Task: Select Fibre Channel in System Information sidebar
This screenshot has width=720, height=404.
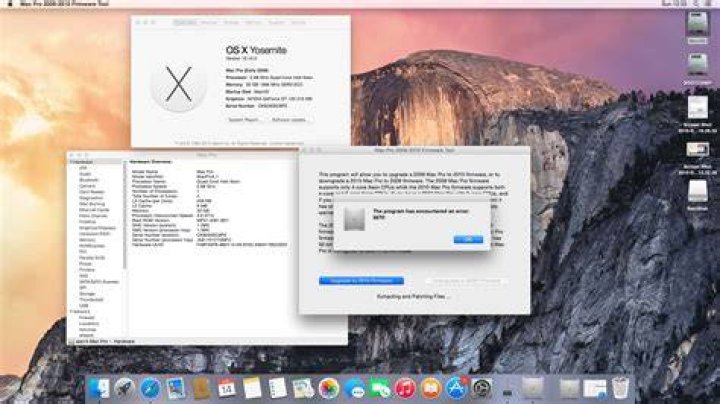Action: (93, 216)
